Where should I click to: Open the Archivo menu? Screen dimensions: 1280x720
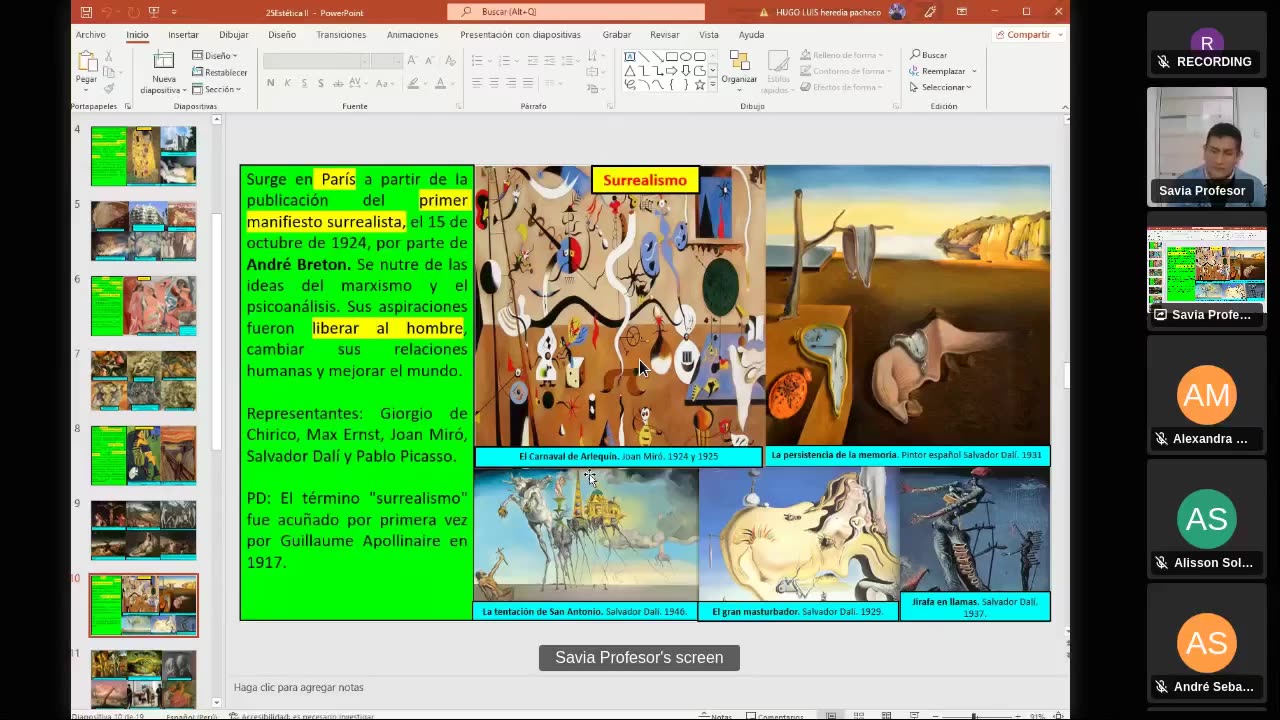click(x=90, y=35)
